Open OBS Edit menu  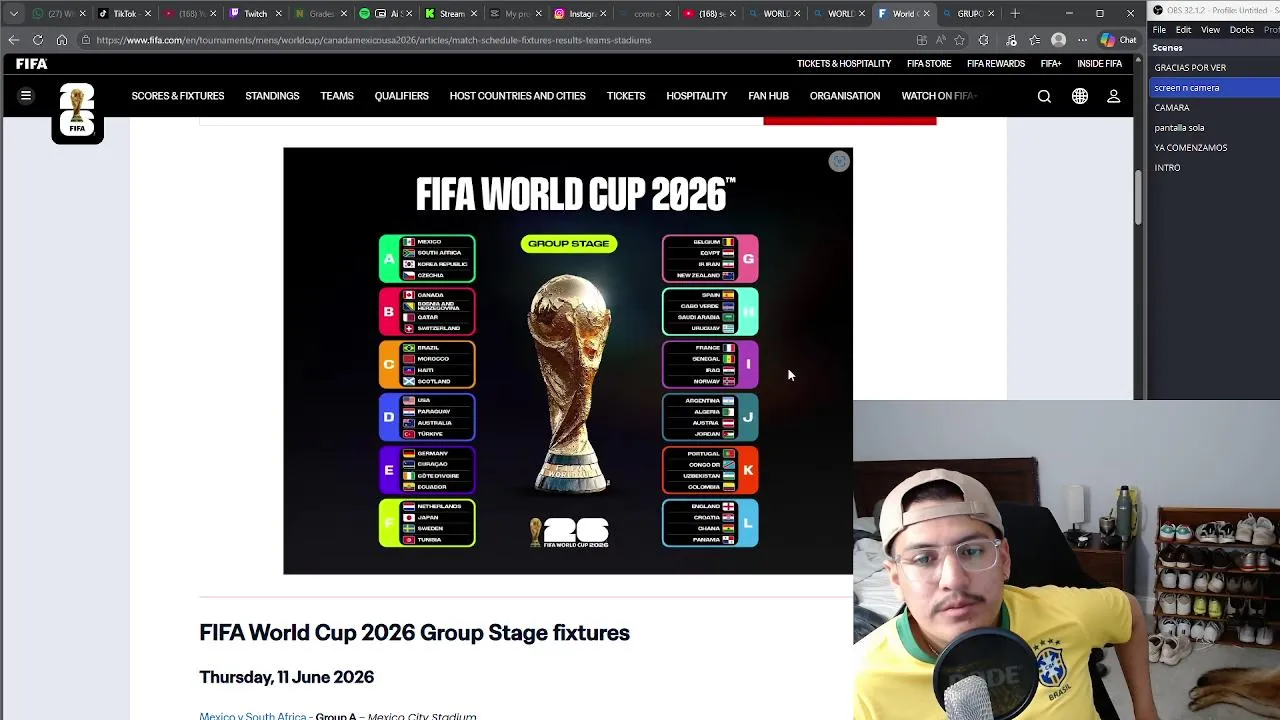click(1183, 30)
